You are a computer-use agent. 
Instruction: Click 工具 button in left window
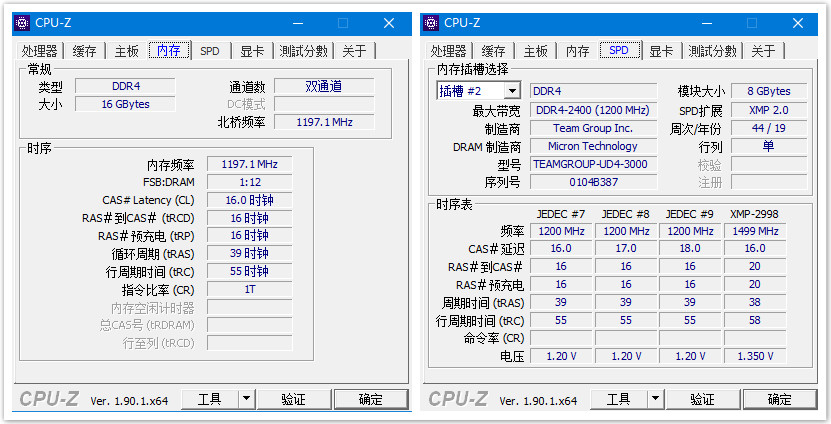coord(209,399)
